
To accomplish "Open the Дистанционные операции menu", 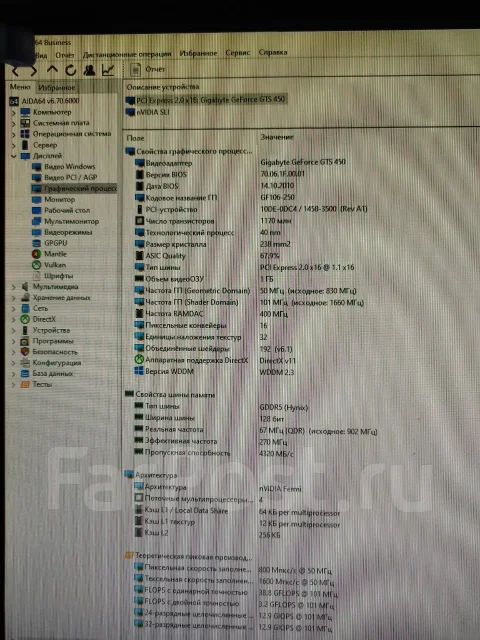I will (127, 54).
